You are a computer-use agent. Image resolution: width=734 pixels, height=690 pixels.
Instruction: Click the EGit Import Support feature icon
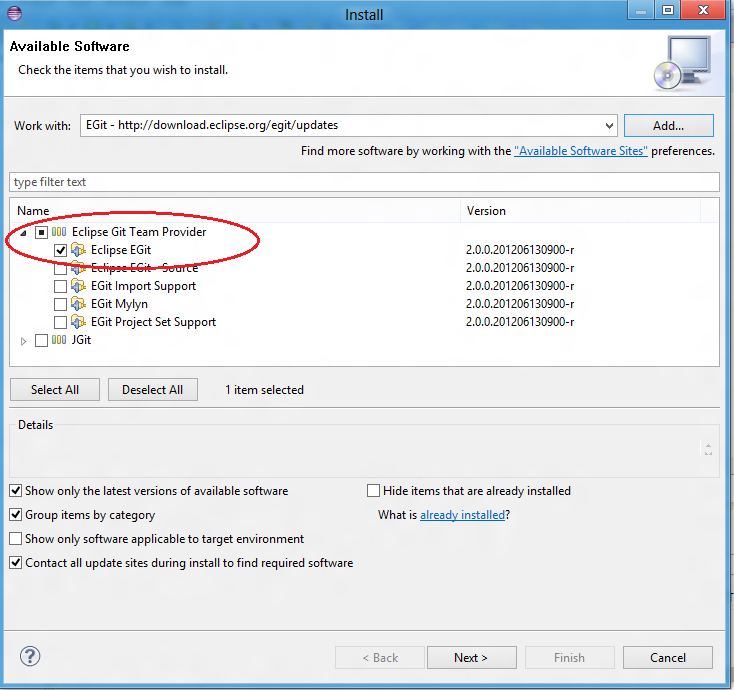point(78,286)
